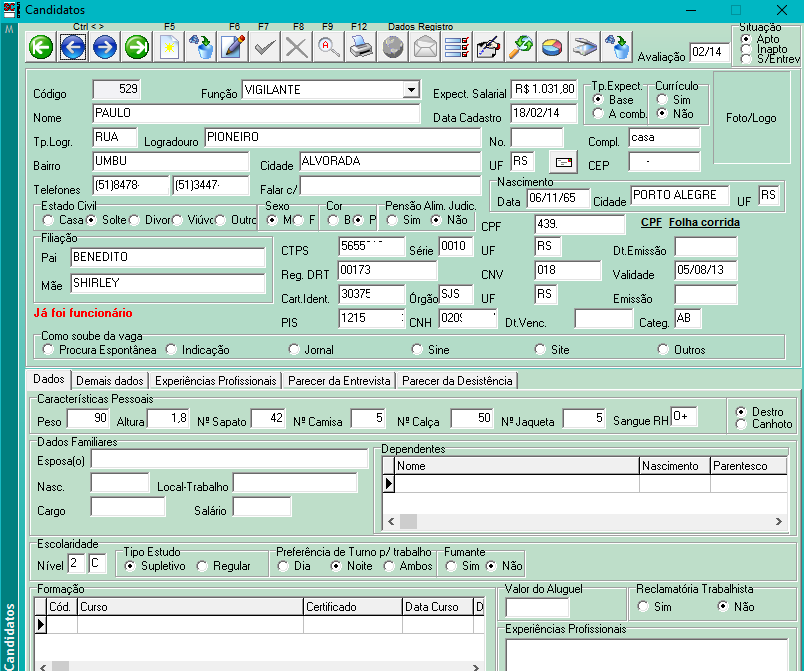Image resolution: width=804 pixels, height=671 pixels.
Task: Set Fumante to Sim
Action: pos(451,566)
